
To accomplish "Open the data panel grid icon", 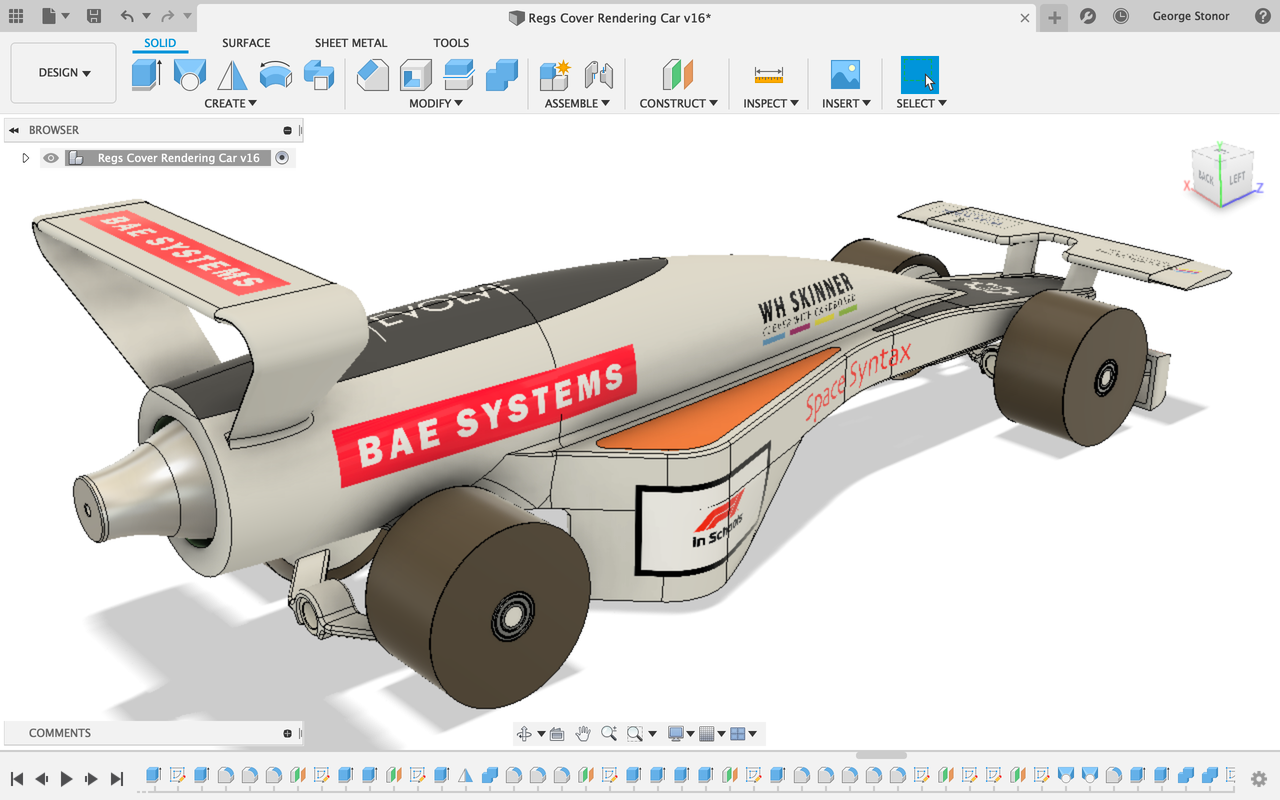I will [16, 17].
